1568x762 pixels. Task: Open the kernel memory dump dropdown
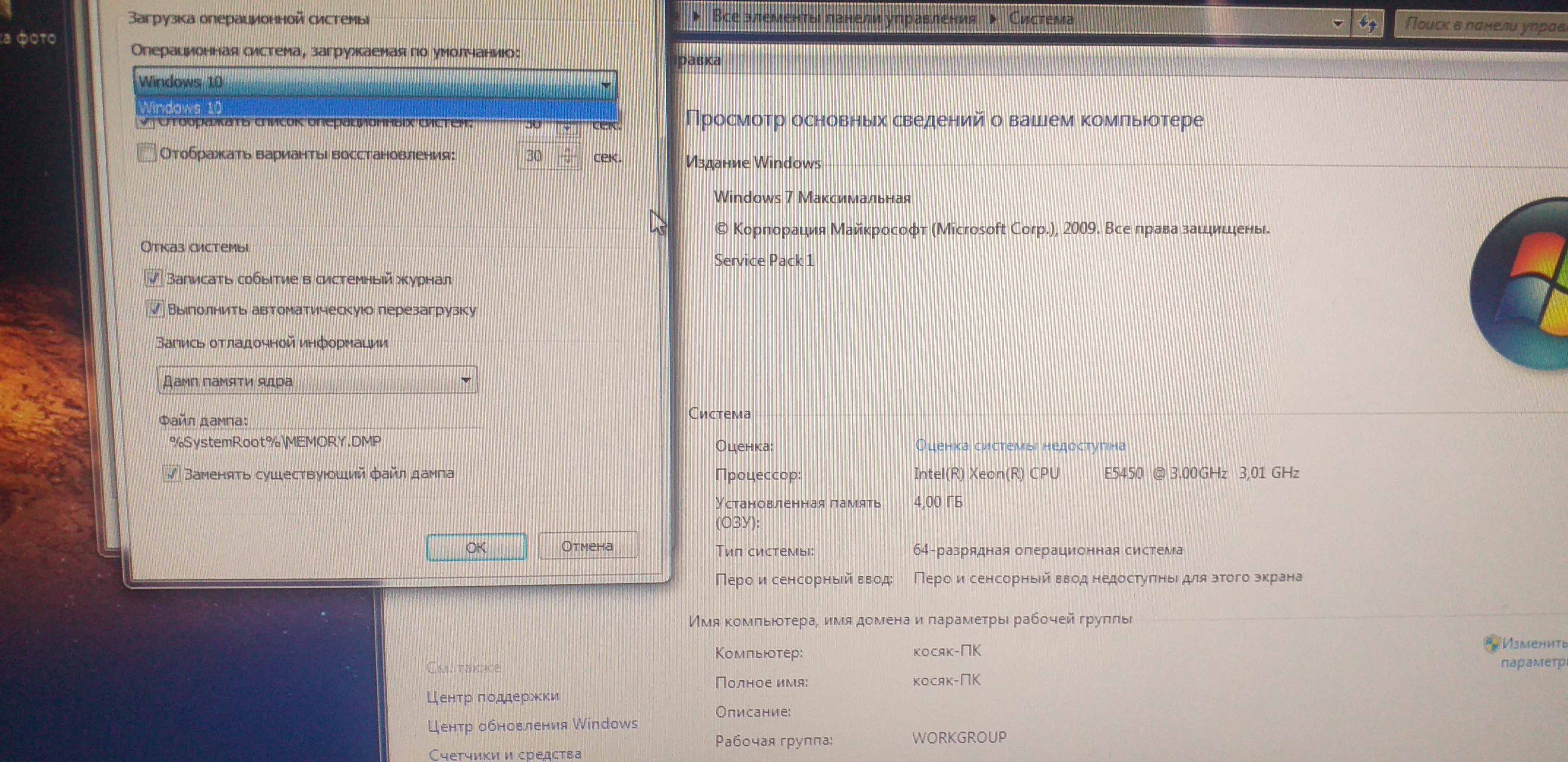[317, 380]
